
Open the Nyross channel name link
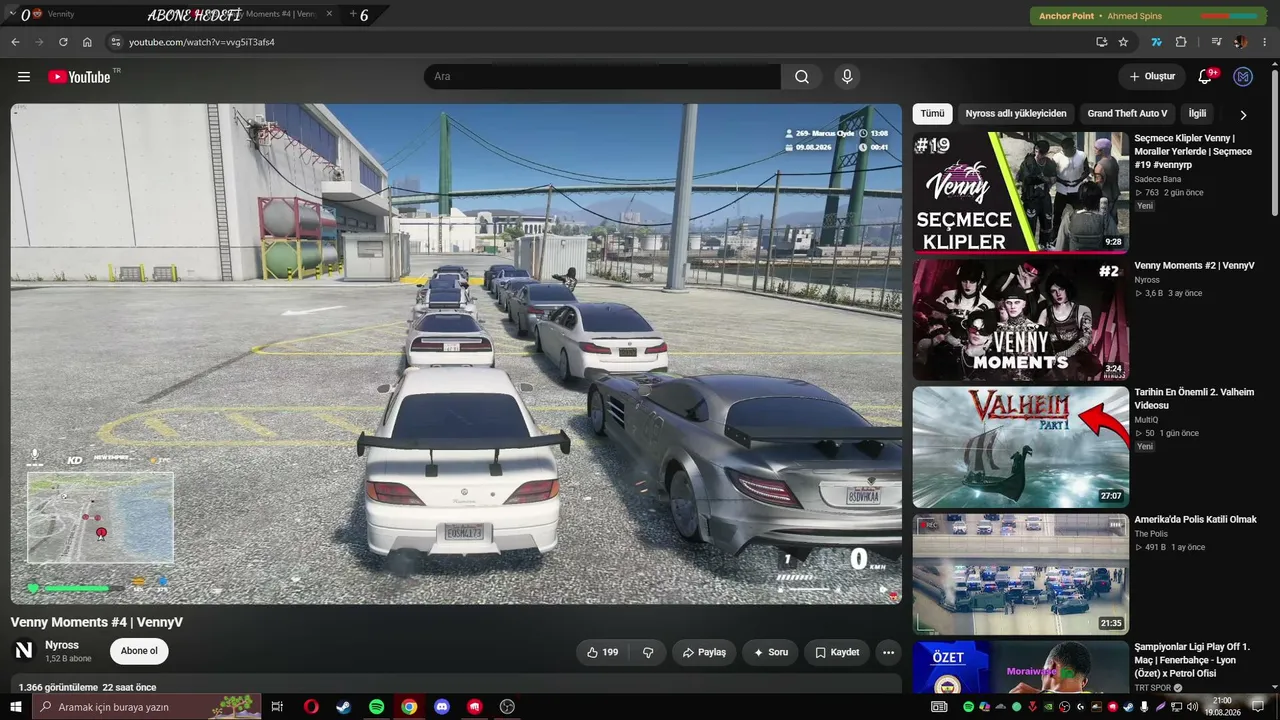coord(62,645)
